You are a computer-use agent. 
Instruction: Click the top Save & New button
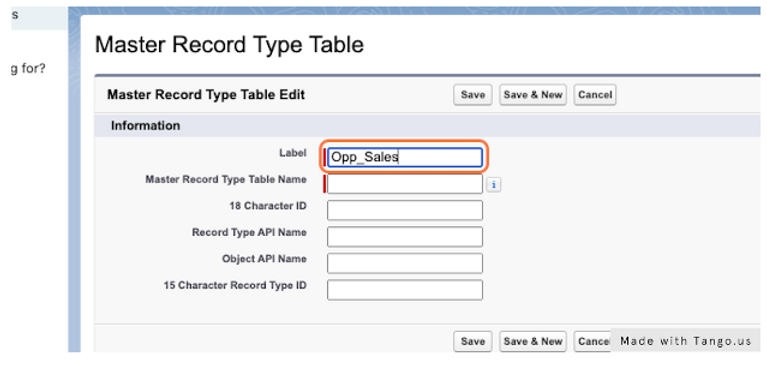pos(533,95)
